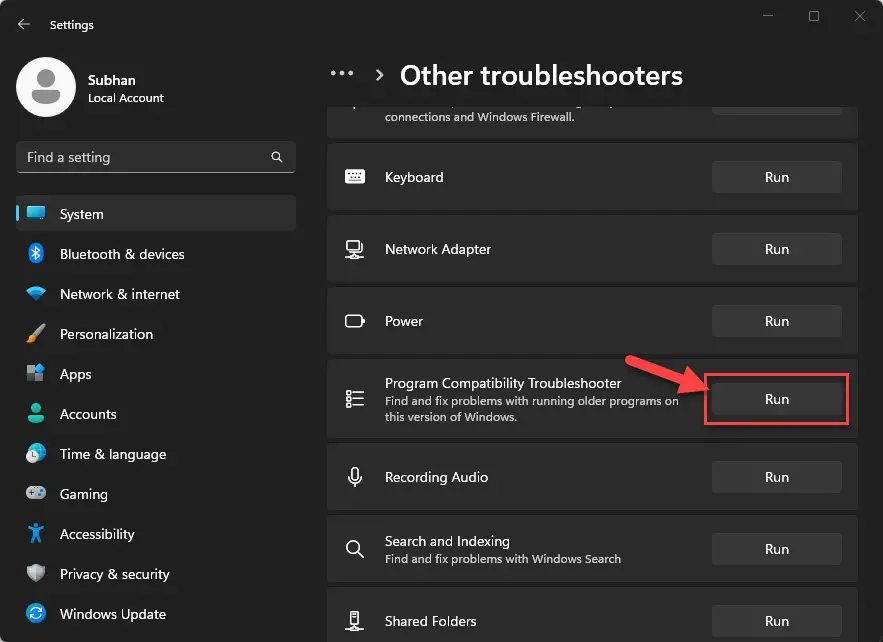The image size is (883, 642).
Task: Click the back arrow in Settings header
Action: pyautogui.click(x=24, y=24)
